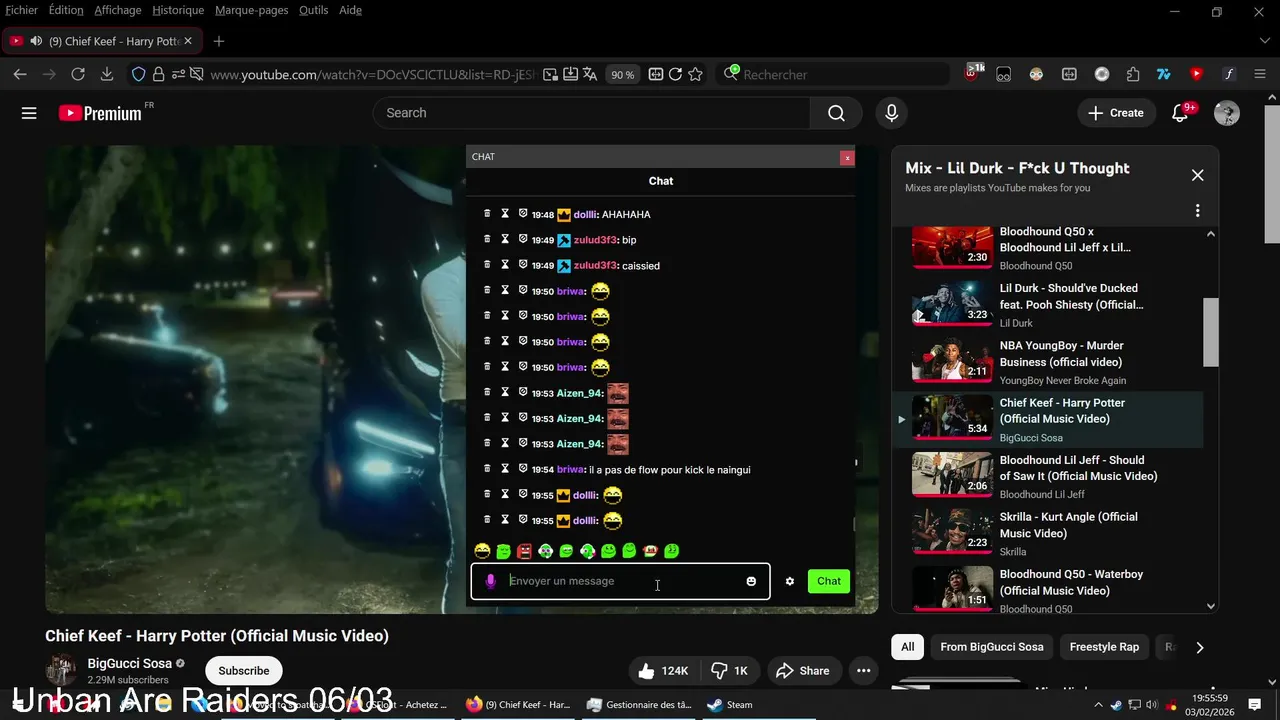The width and height of the screenshot is (1280, 720).
Task: Click hourglass icon on the 'il a pas de flow' message
Action: [x=505, y=469]
